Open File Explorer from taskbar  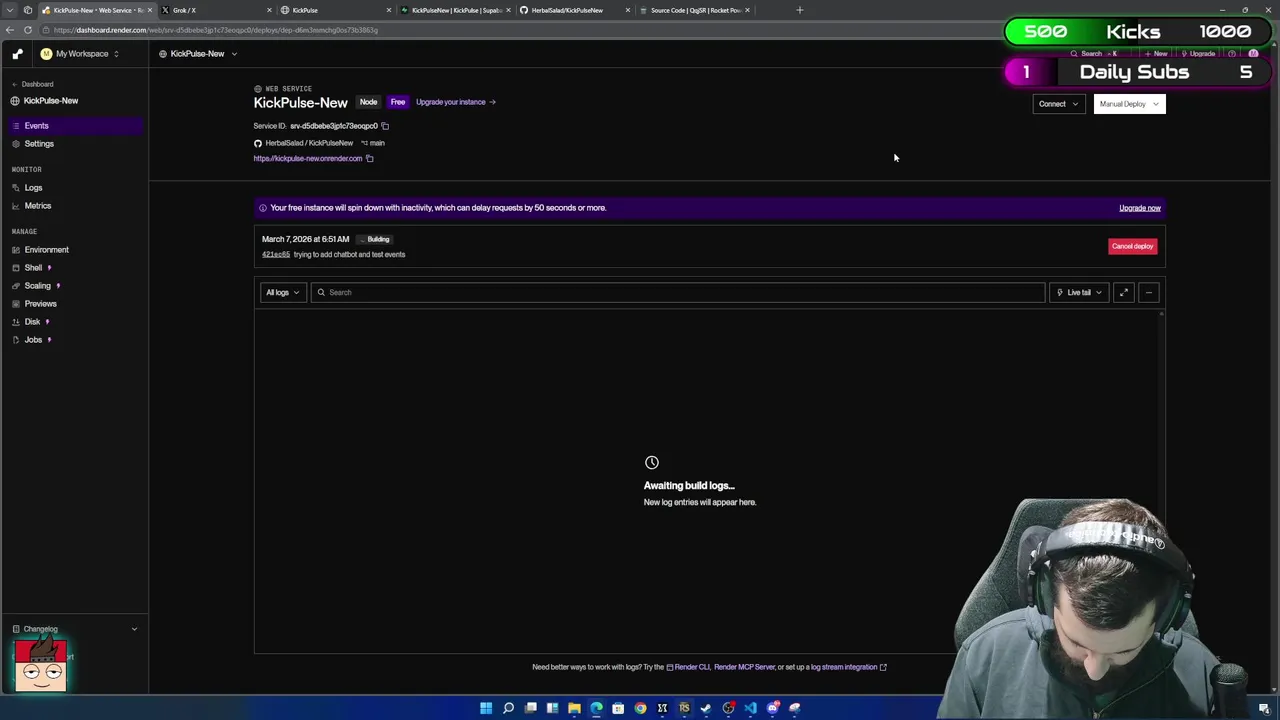coord(574,708)
